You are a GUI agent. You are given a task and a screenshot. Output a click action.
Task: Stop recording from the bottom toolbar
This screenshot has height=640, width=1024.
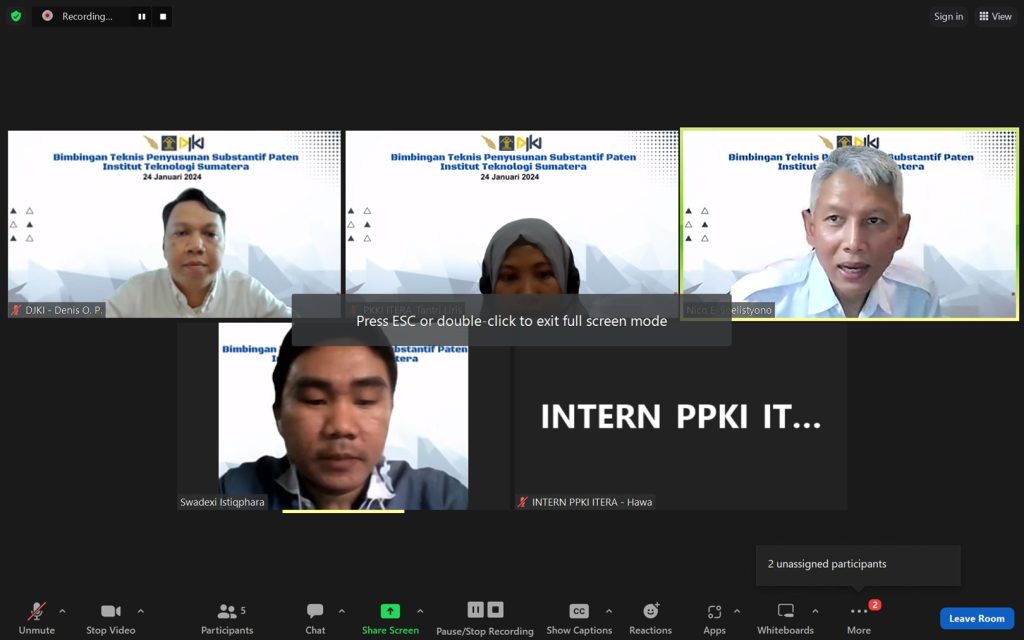[x=496, y=610]
